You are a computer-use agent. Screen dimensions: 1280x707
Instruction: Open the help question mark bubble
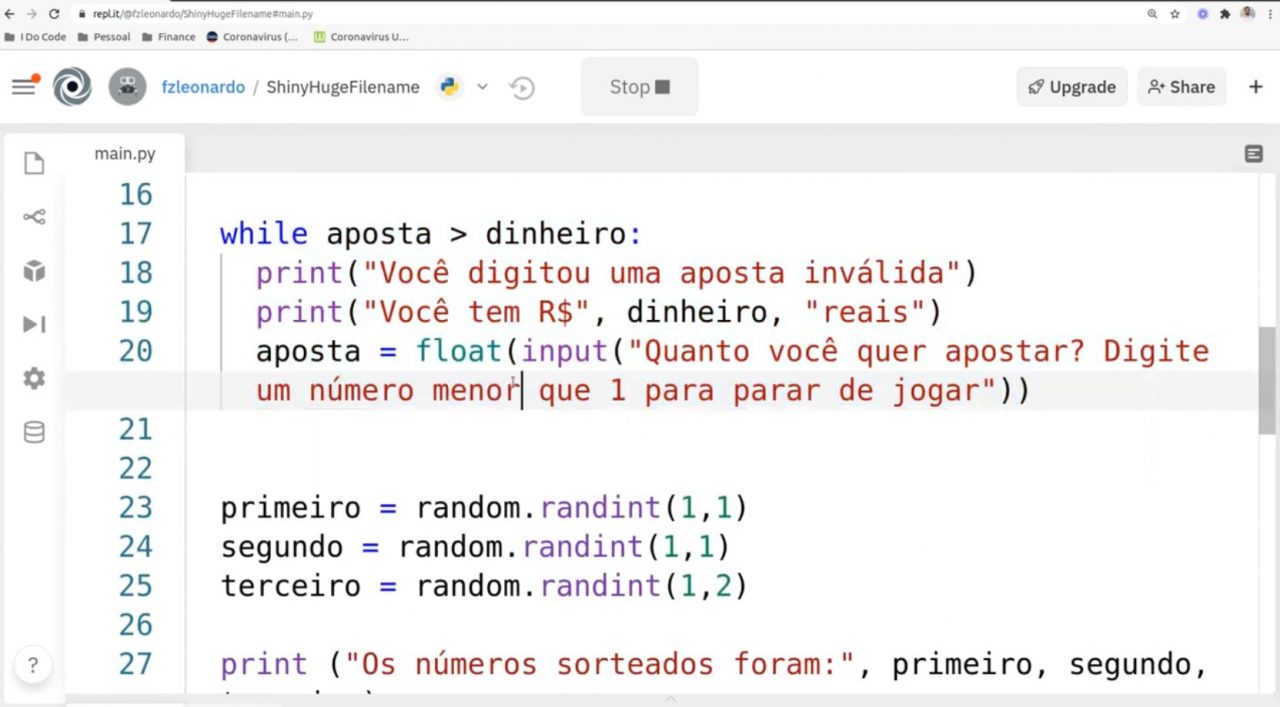coord(32,664)
